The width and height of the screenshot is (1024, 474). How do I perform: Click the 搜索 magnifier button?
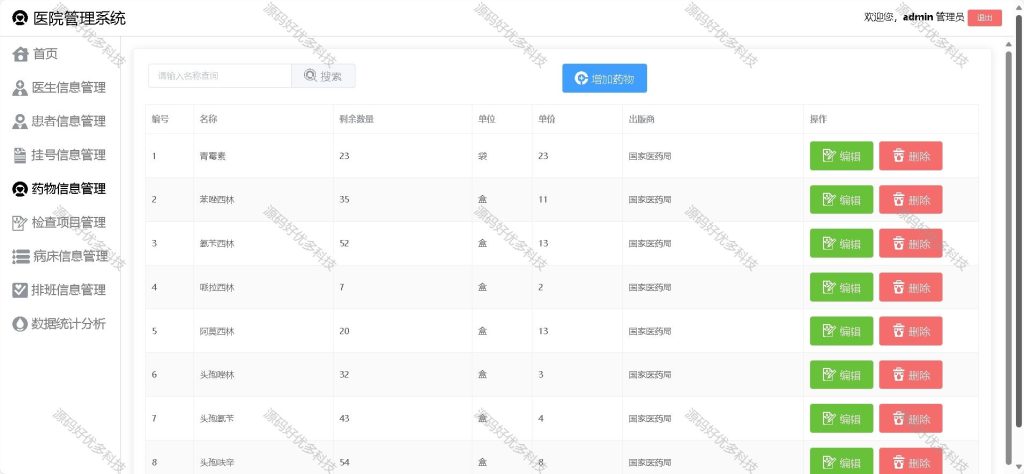click(323, 76)
